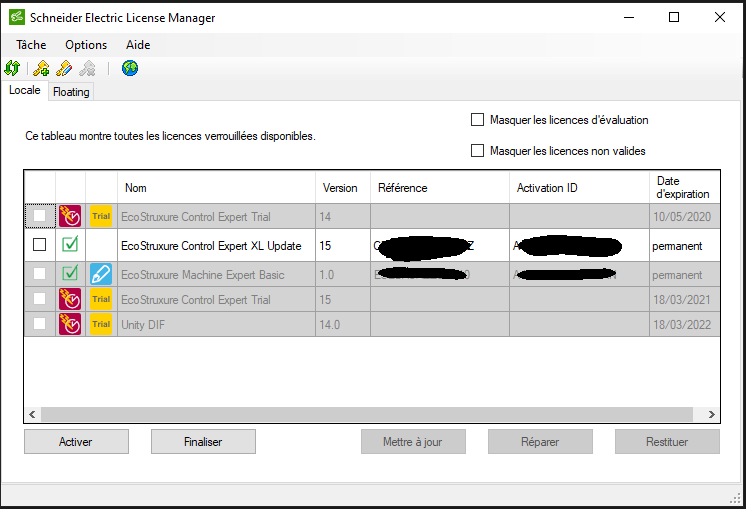Switch to the Floating tab
Screen dimensions: 746x509
click(71, 92)
